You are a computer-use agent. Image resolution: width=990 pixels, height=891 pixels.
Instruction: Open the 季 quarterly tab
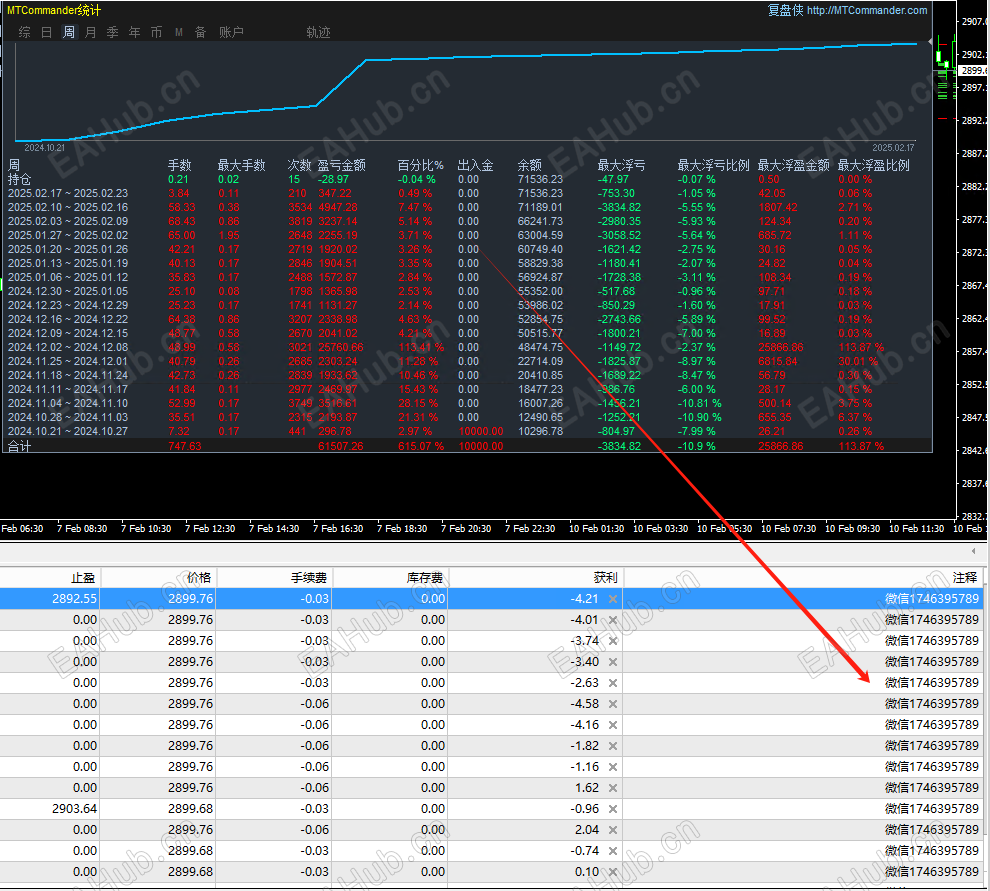[x=113, y=32]
